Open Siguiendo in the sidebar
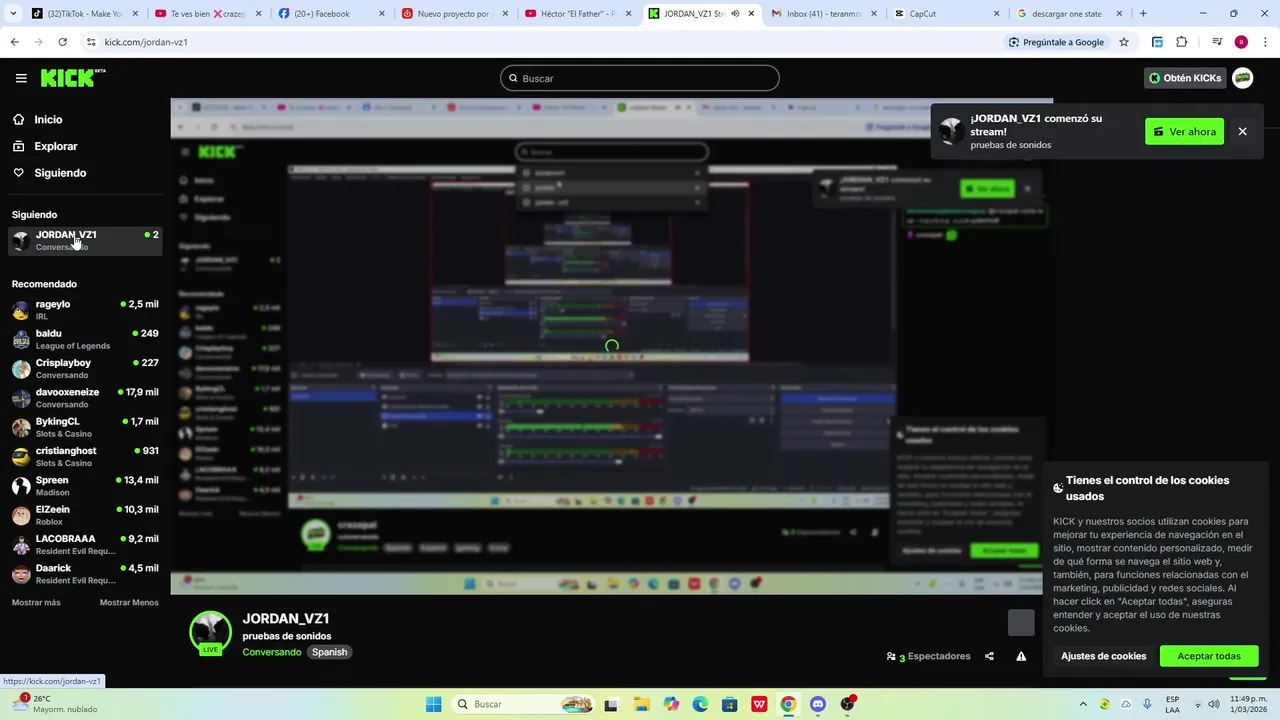The width and height of the screenshot is (1280, 720). pyautogui.click(x=60, y=173)
